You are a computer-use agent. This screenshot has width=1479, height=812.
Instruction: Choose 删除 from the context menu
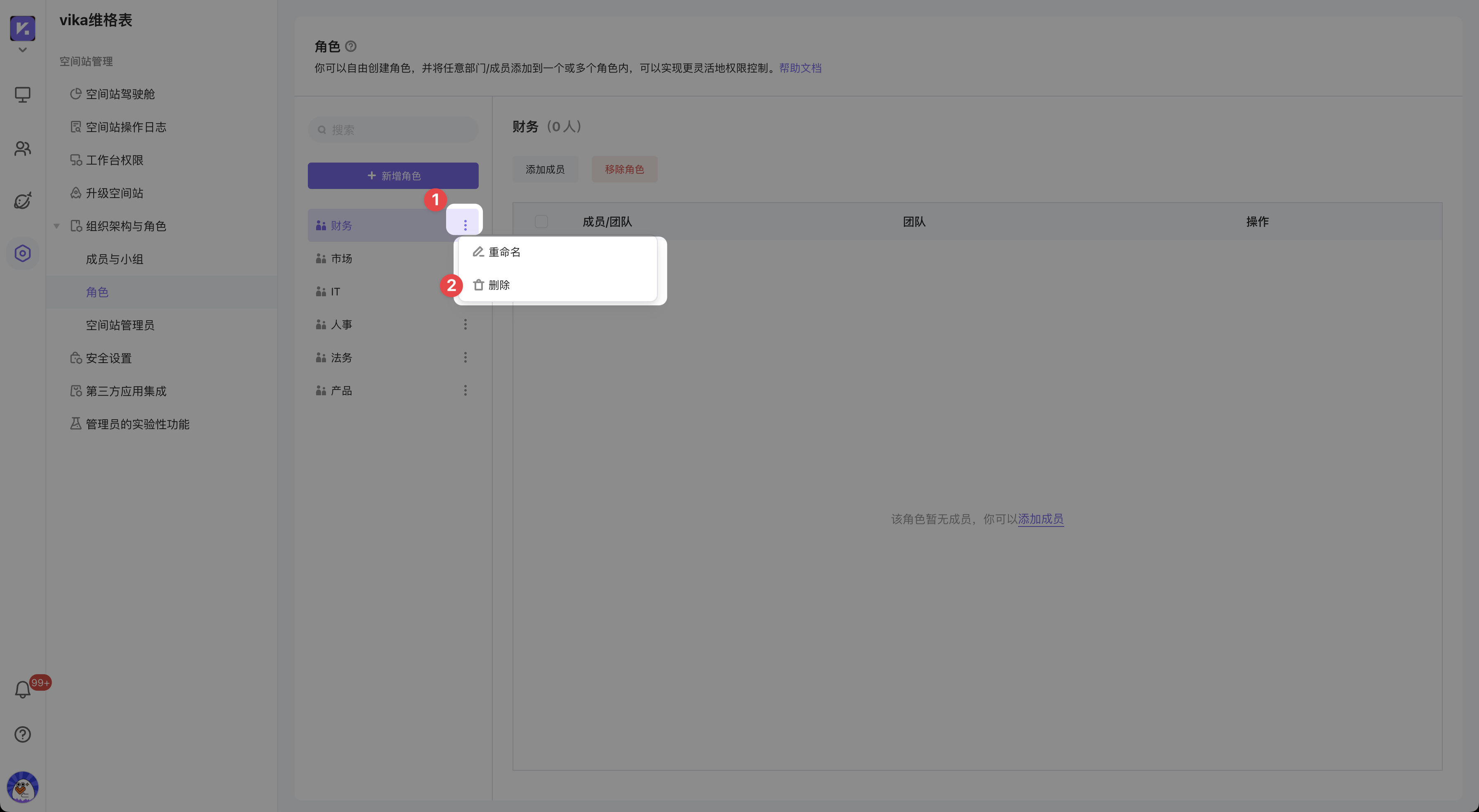[x=499, y=285]
